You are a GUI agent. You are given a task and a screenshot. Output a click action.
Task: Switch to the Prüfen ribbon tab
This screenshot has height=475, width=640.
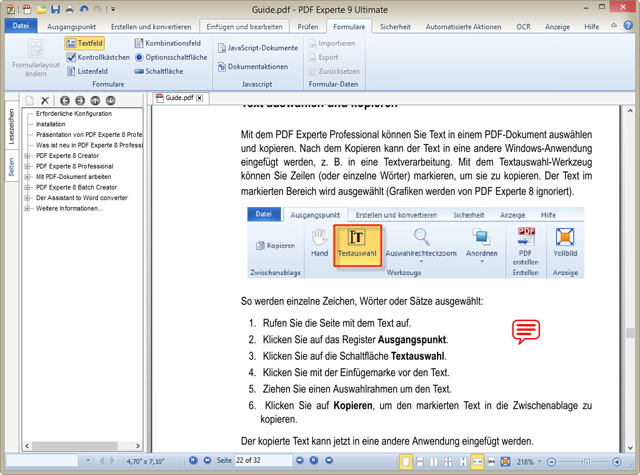point(307,27)
